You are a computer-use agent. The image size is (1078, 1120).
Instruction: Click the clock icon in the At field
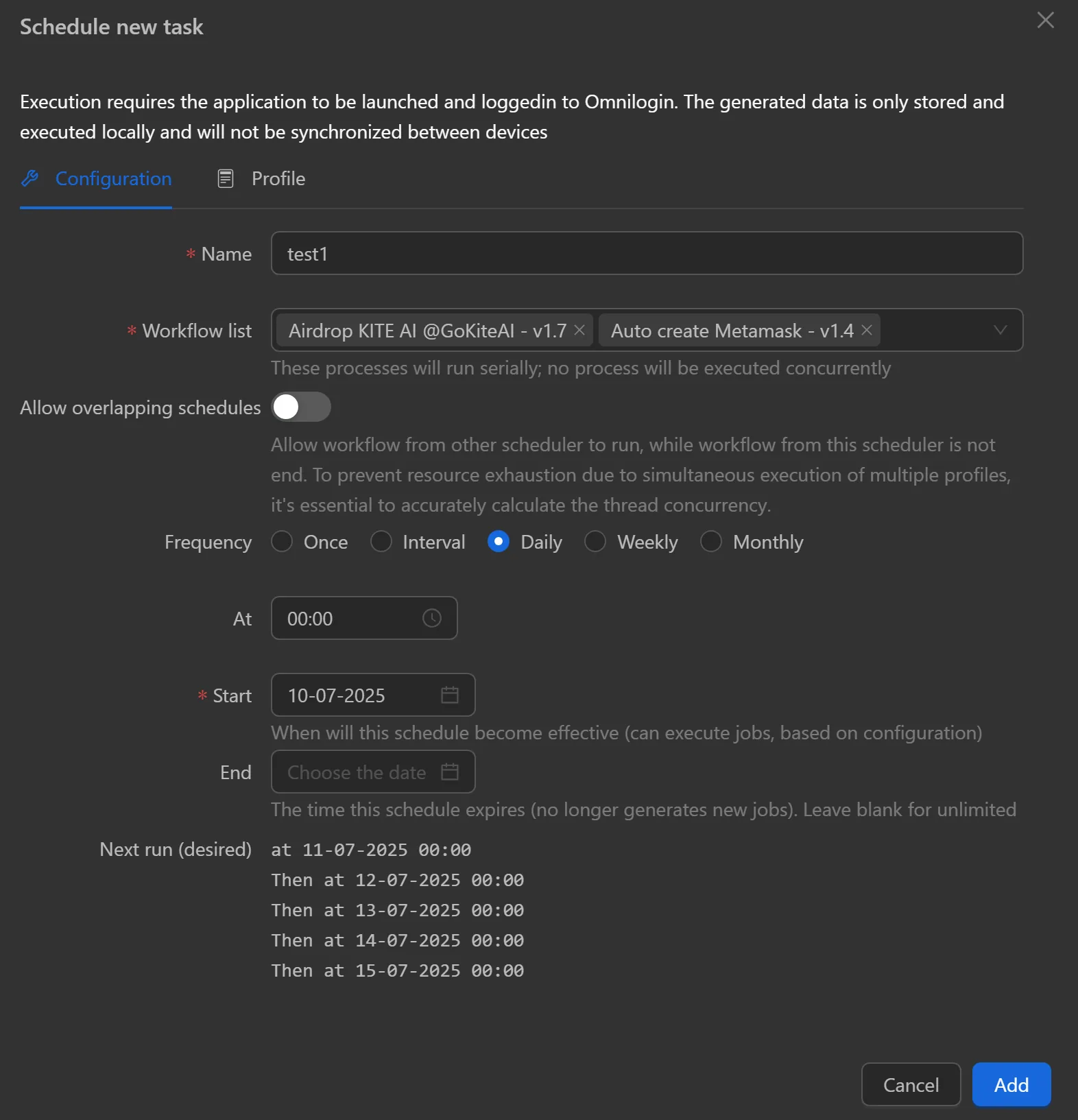(x=431, y=618)
